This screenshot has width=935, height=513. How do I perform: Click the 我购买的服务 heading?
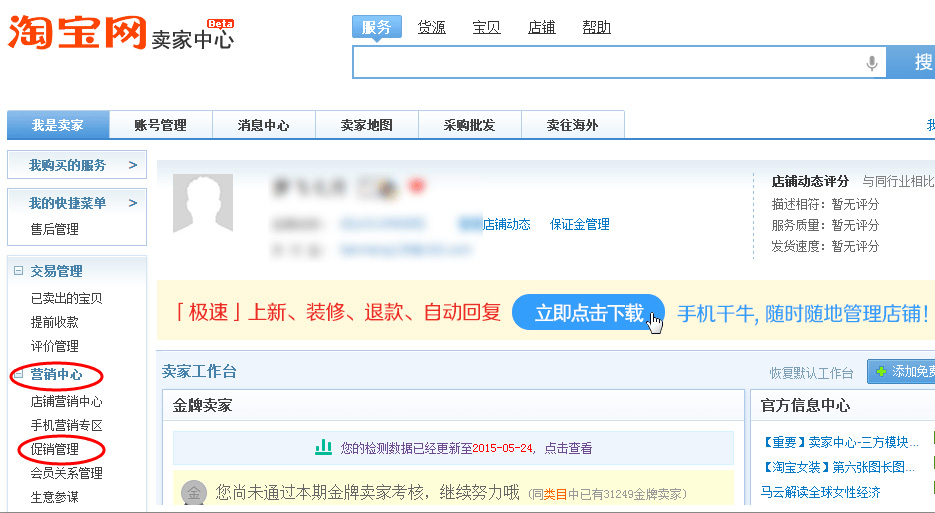pos(67,165)
